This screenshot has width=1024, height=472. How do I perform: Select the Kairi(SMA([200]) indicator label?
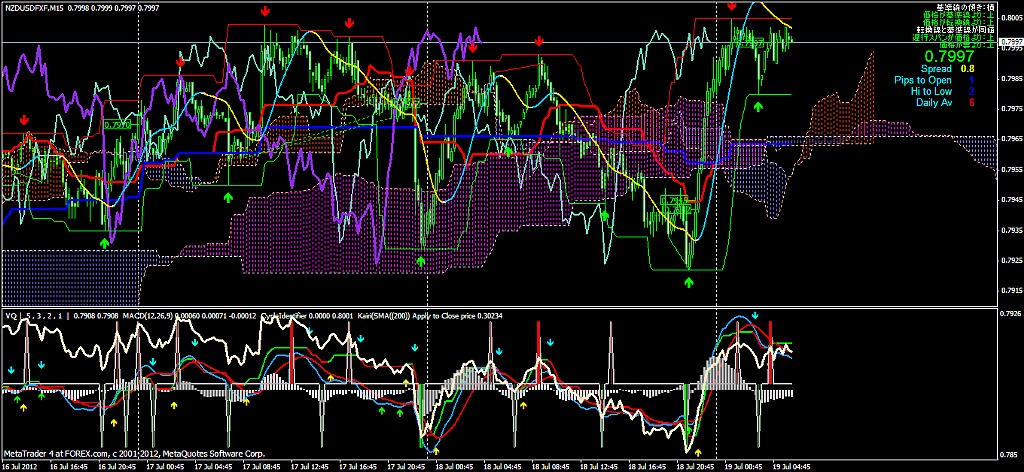coord(384,315)
